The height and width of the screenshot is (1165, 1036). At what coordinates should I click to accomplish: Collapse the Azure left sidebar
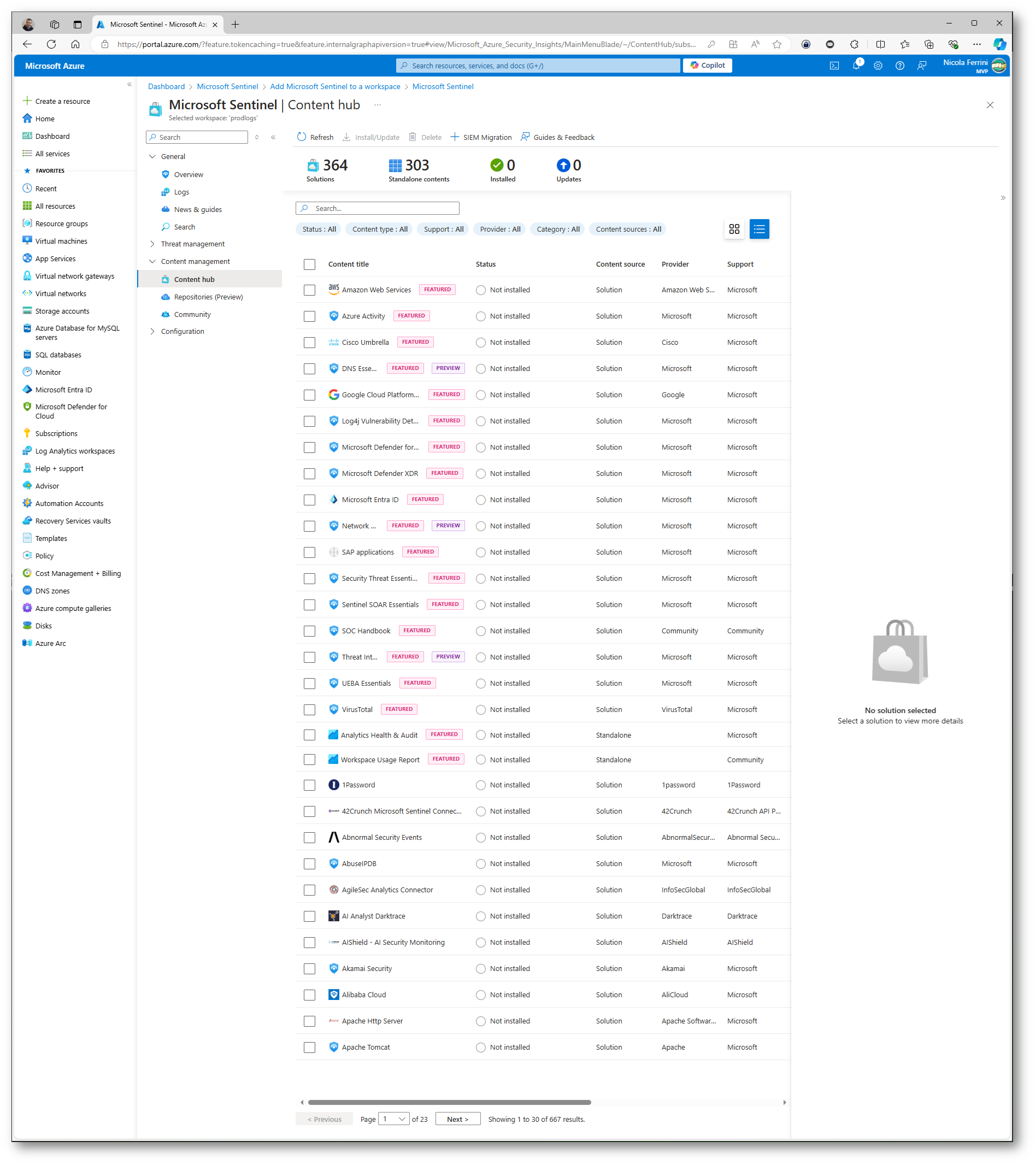pos(129,84)
